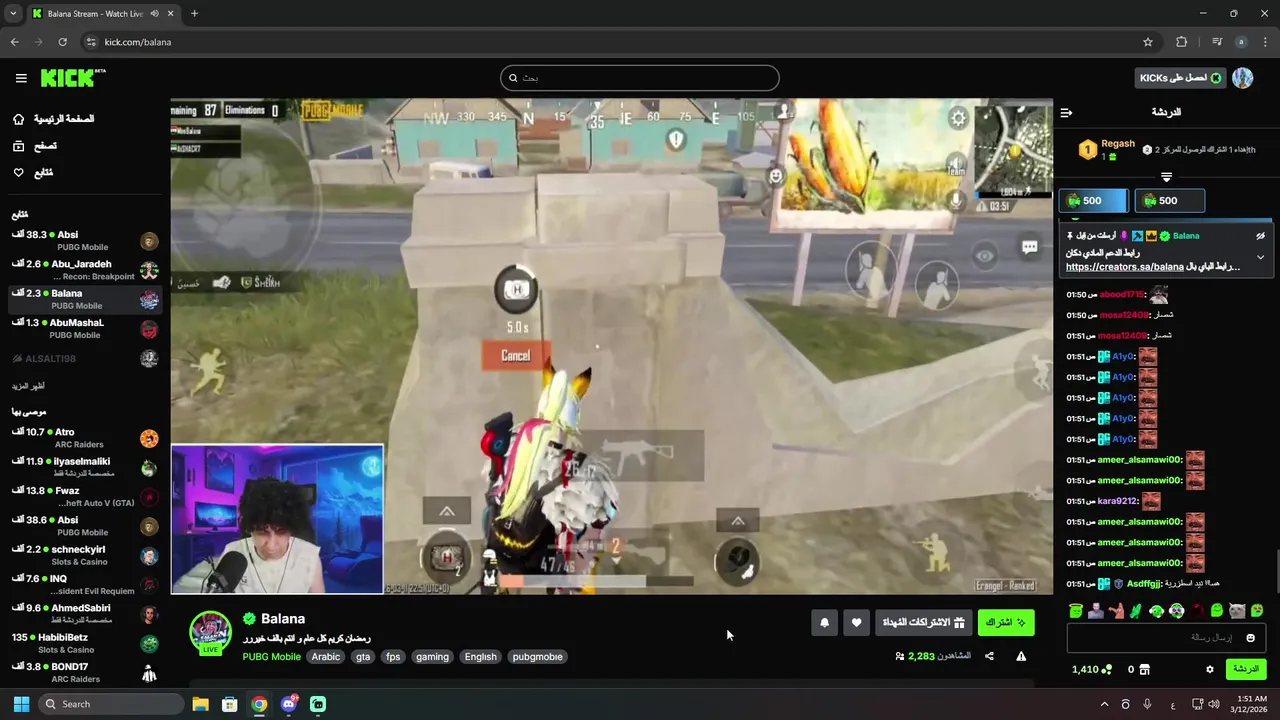Viewport: 1280px width, 720px height.
Task: Share the stream via share icon
Action: pos(989,657)
